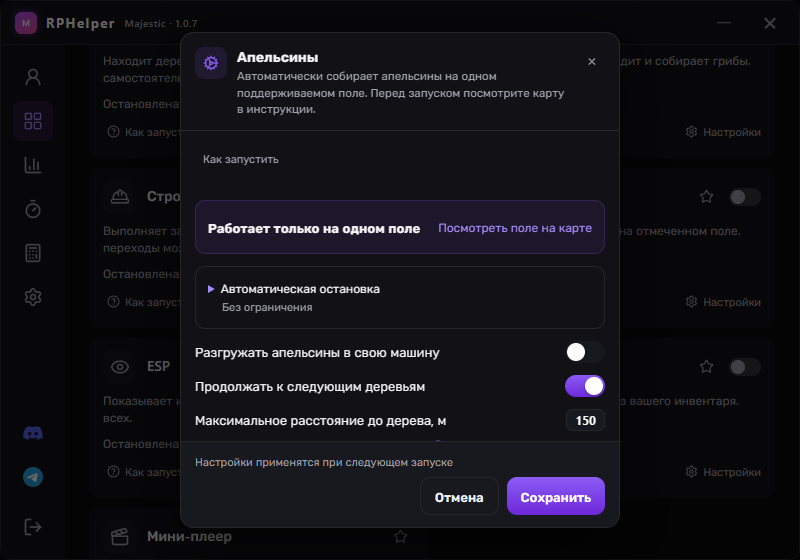
Task: Open the Telegram icon in sidebar
Action: (x=33, y=477)
